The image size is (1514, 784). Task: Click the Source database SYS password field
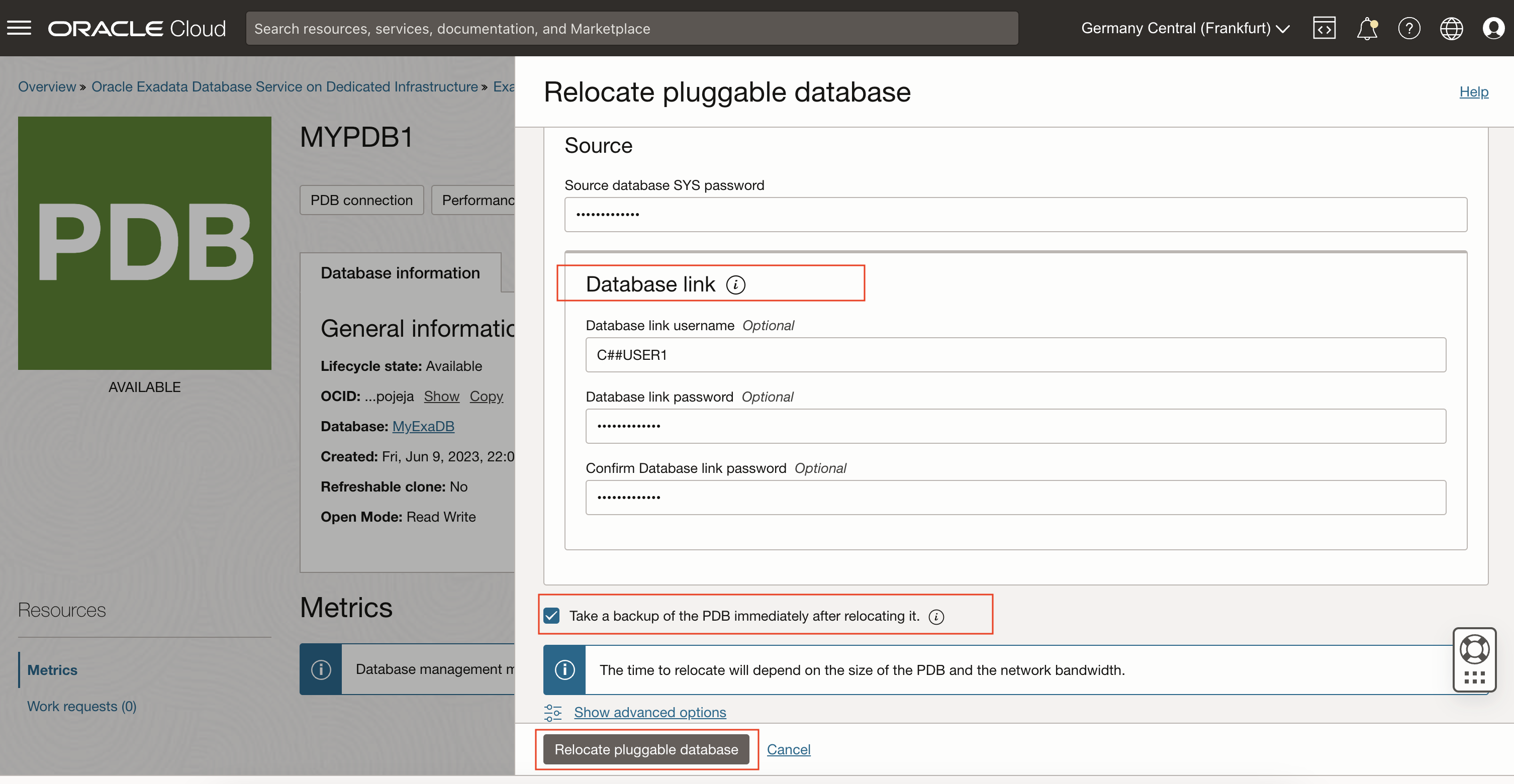point(1015,215)
